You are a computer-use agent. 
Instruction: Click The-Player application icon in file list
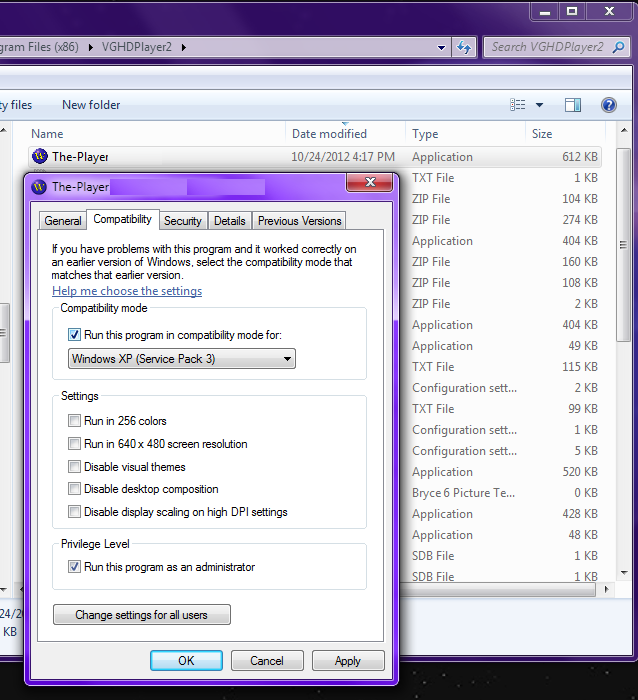click(40, 157)
